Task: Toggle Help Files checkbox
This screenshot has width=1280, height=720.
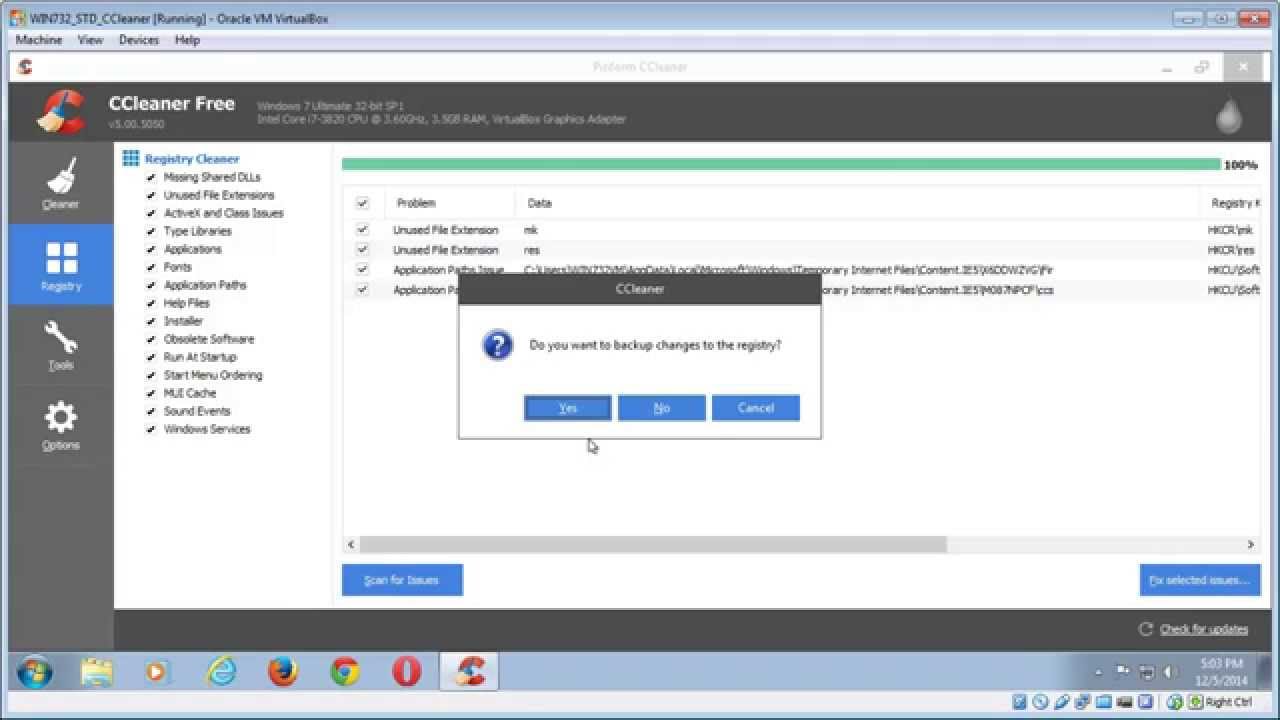Action: click(x=151, y=303)
